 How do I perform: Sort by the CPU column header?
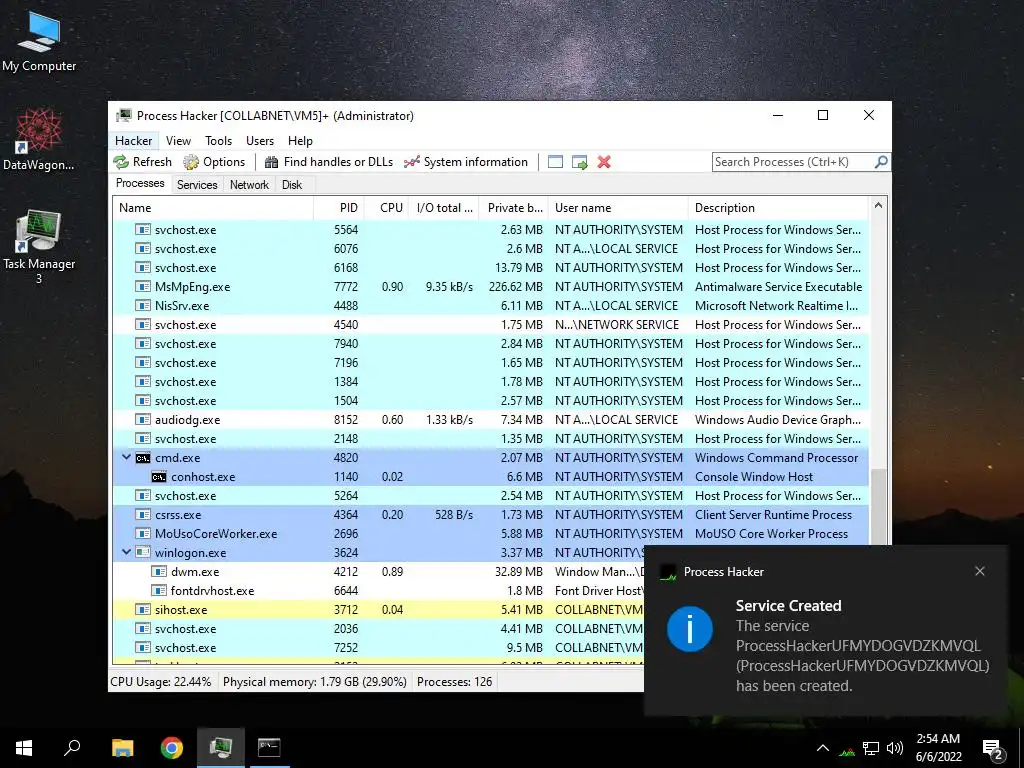(387, 208)
